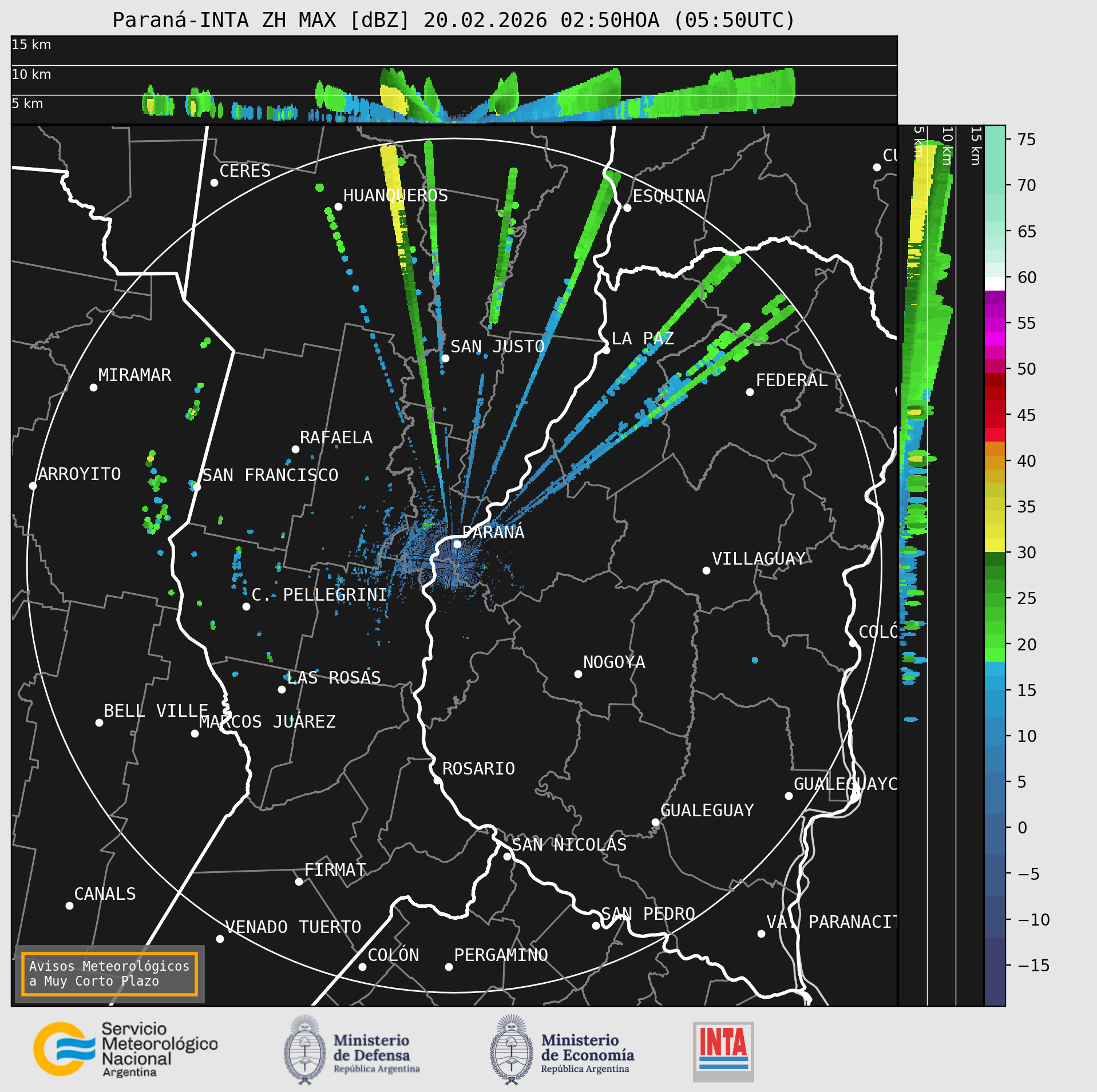Click the INTA logo
This screenshot has height=1092, width=1097.
pyautogui.click(x=723, y=1051)
